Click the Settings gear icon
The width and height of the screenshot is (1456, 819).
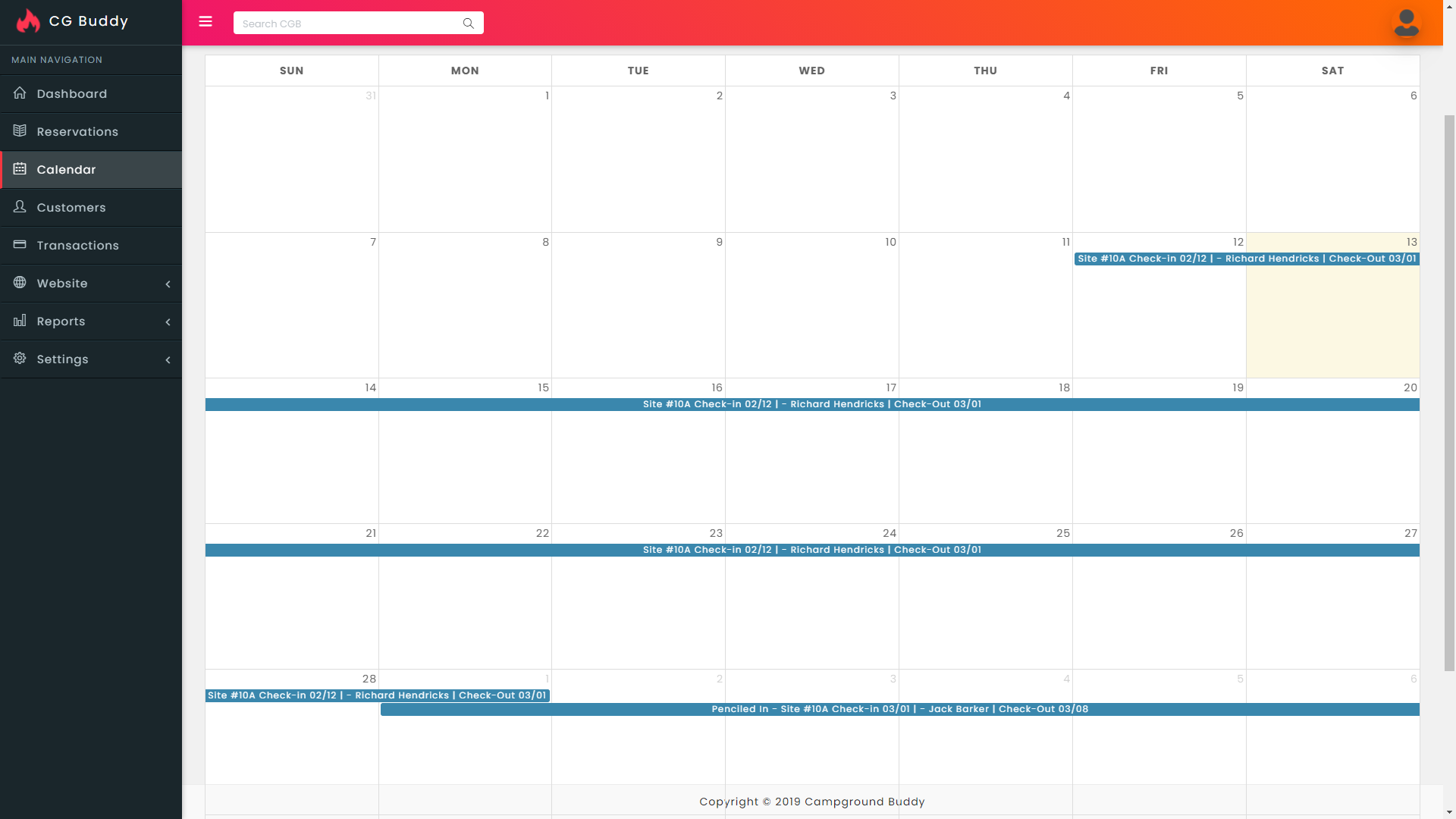[x=20, y=359]
